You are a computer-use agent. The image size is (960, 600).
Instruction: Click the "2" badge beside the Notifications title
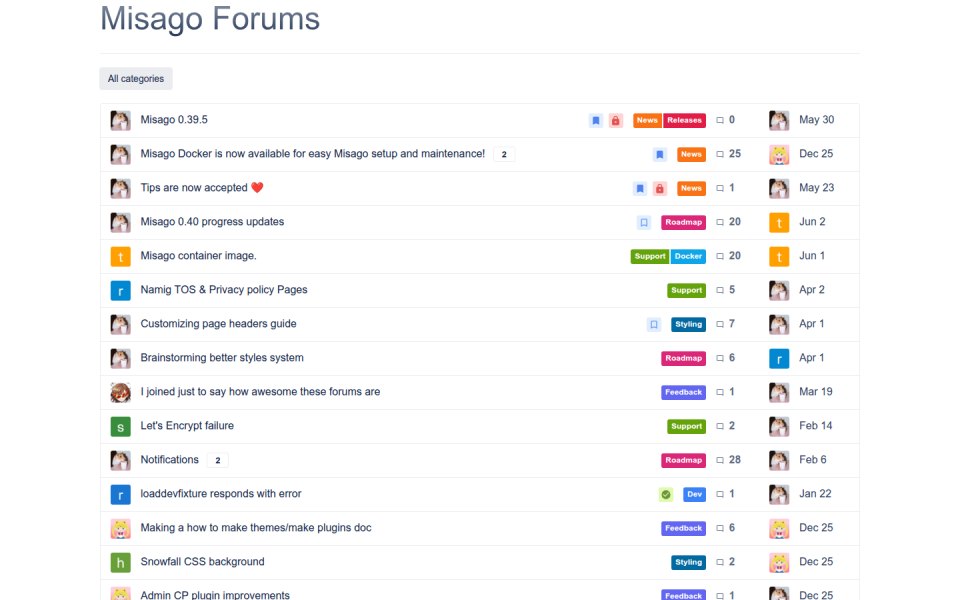point(217,460)
